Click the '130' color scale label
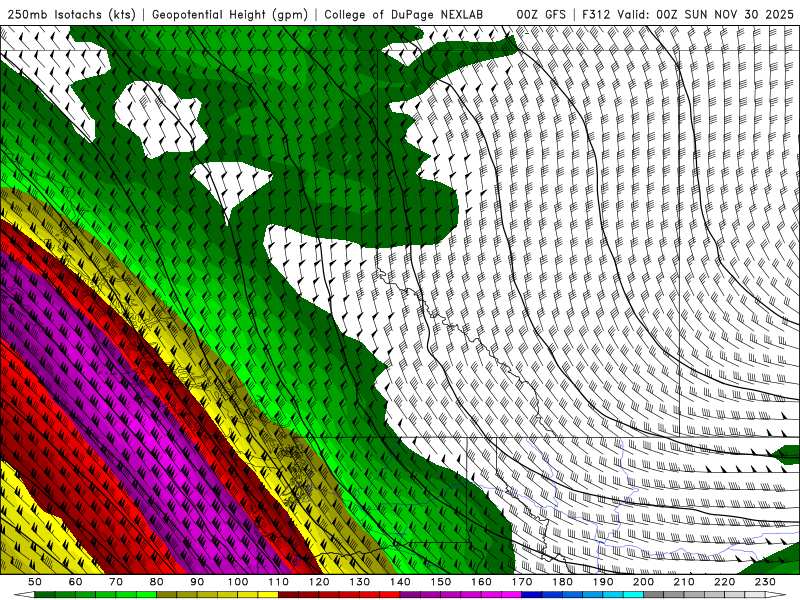Viewport: 800px width, 600px height. coord(359,582)
